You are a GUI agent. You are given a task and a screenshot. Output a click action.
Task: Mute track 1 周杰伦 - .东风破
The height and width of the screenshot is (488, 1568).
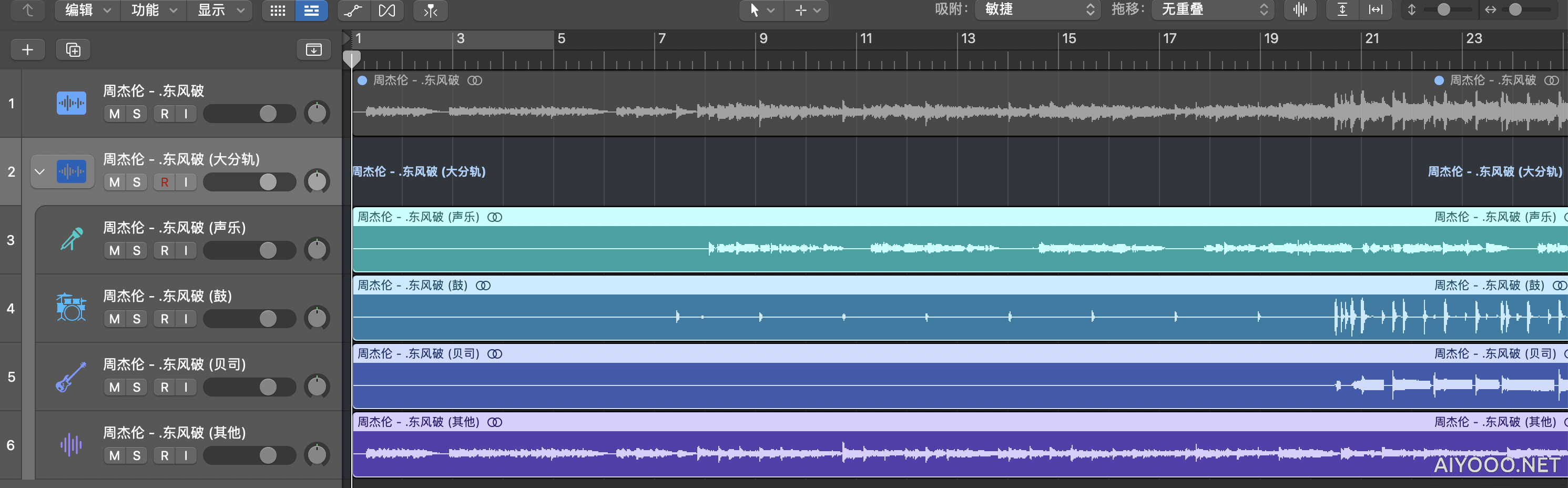115,114
